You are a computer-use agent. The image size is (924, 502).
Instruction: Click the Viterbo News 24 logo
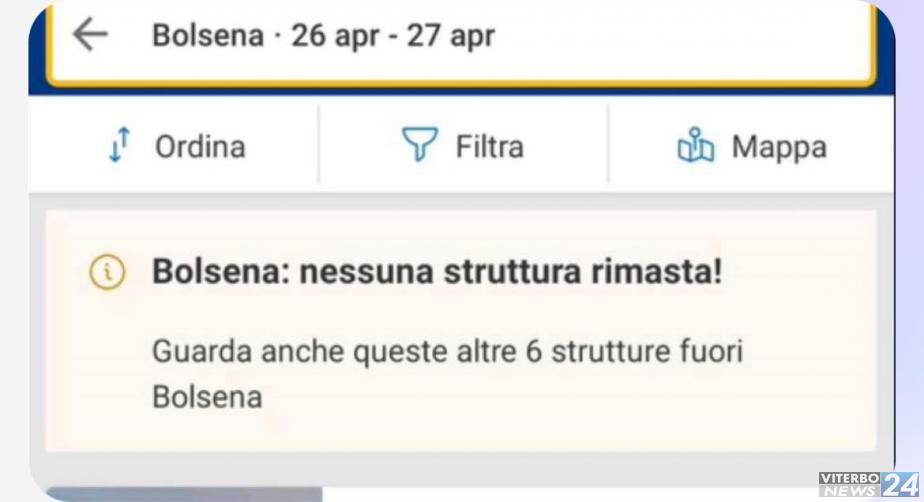(869, 484)
